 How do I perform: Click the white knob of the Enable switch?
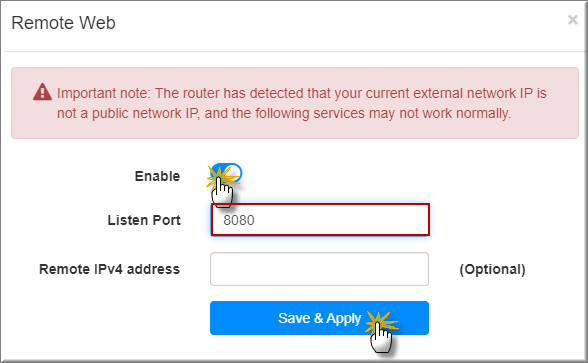(234, 173)
